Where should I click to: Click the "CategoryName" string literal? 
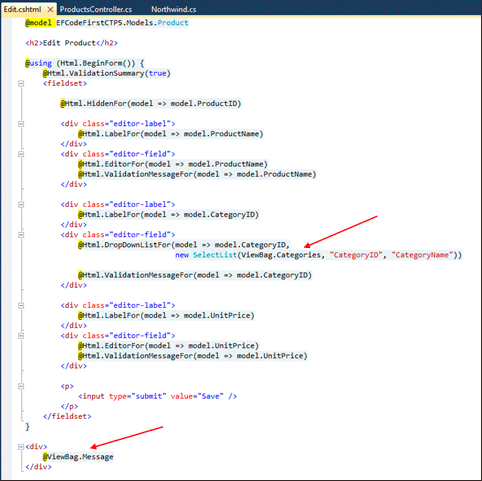422,255
